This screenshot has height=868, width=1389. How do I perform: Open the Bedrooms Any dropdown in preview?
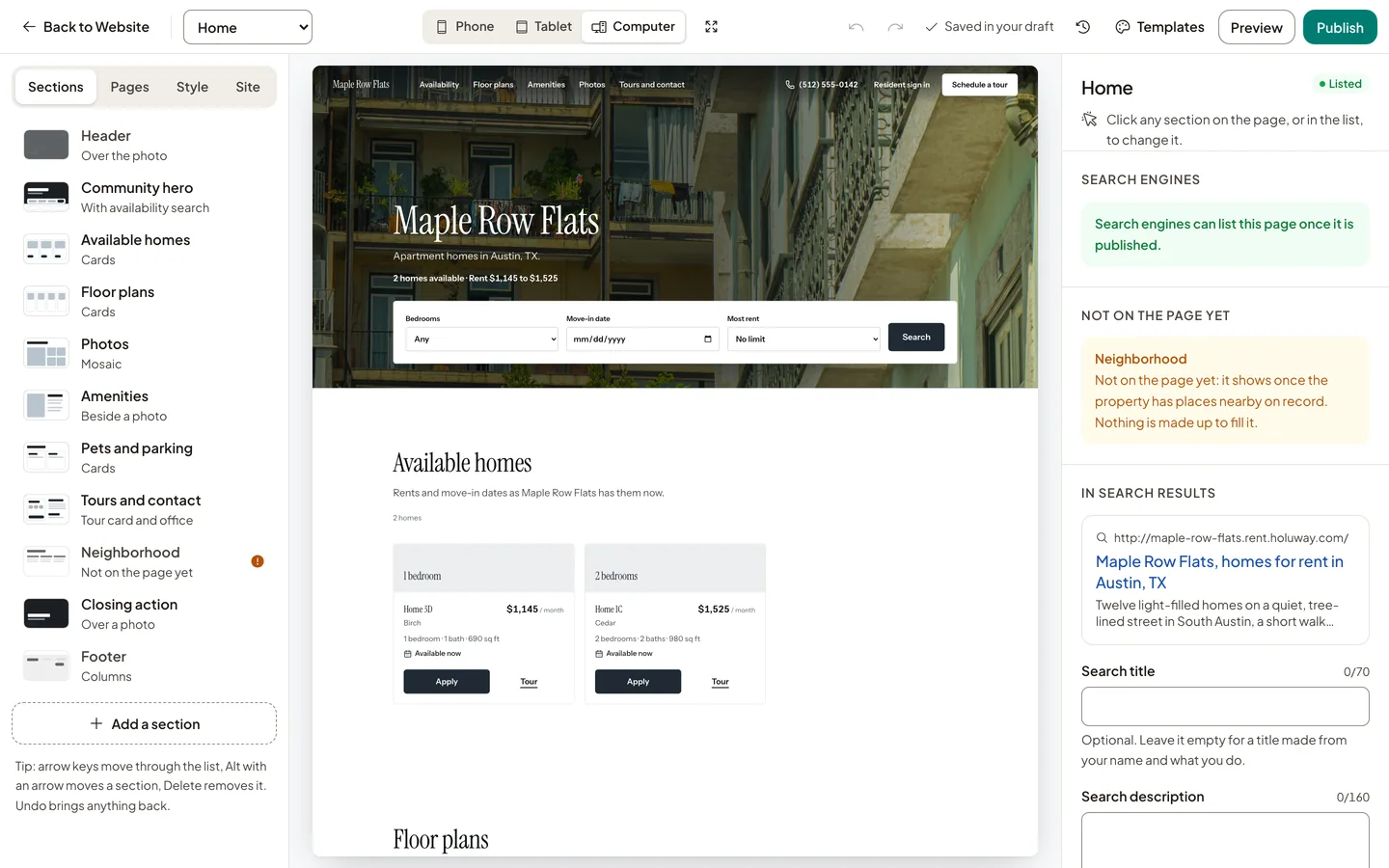pos(482,339)
